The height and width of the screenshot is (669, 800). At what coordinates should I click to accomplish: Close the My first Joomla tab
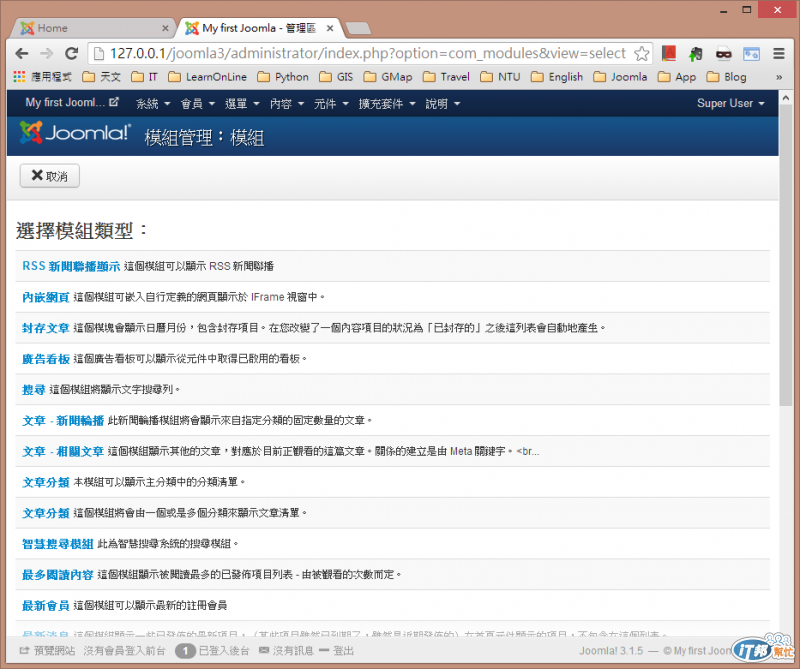click(330, 29)
